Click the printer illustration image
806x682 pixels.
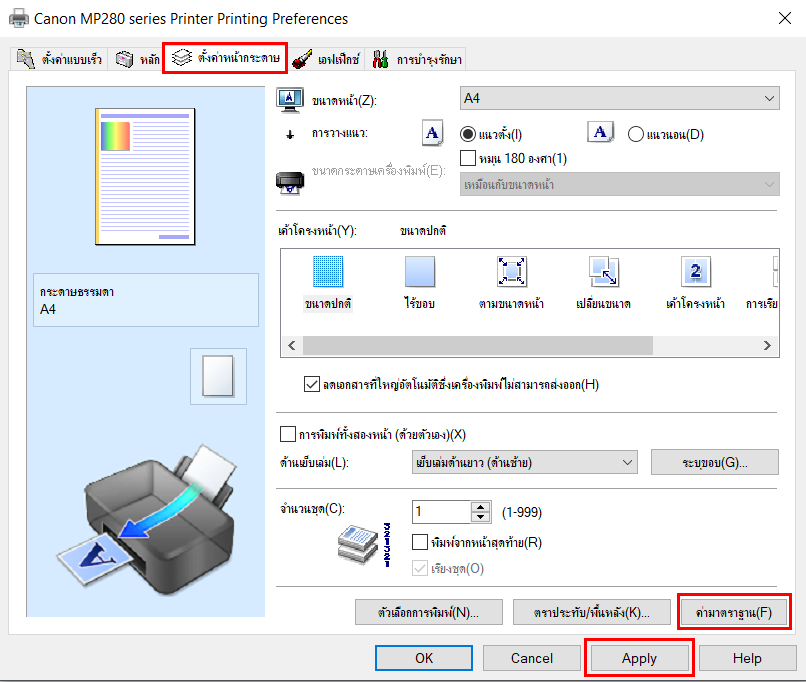click(x=146, y=519)
